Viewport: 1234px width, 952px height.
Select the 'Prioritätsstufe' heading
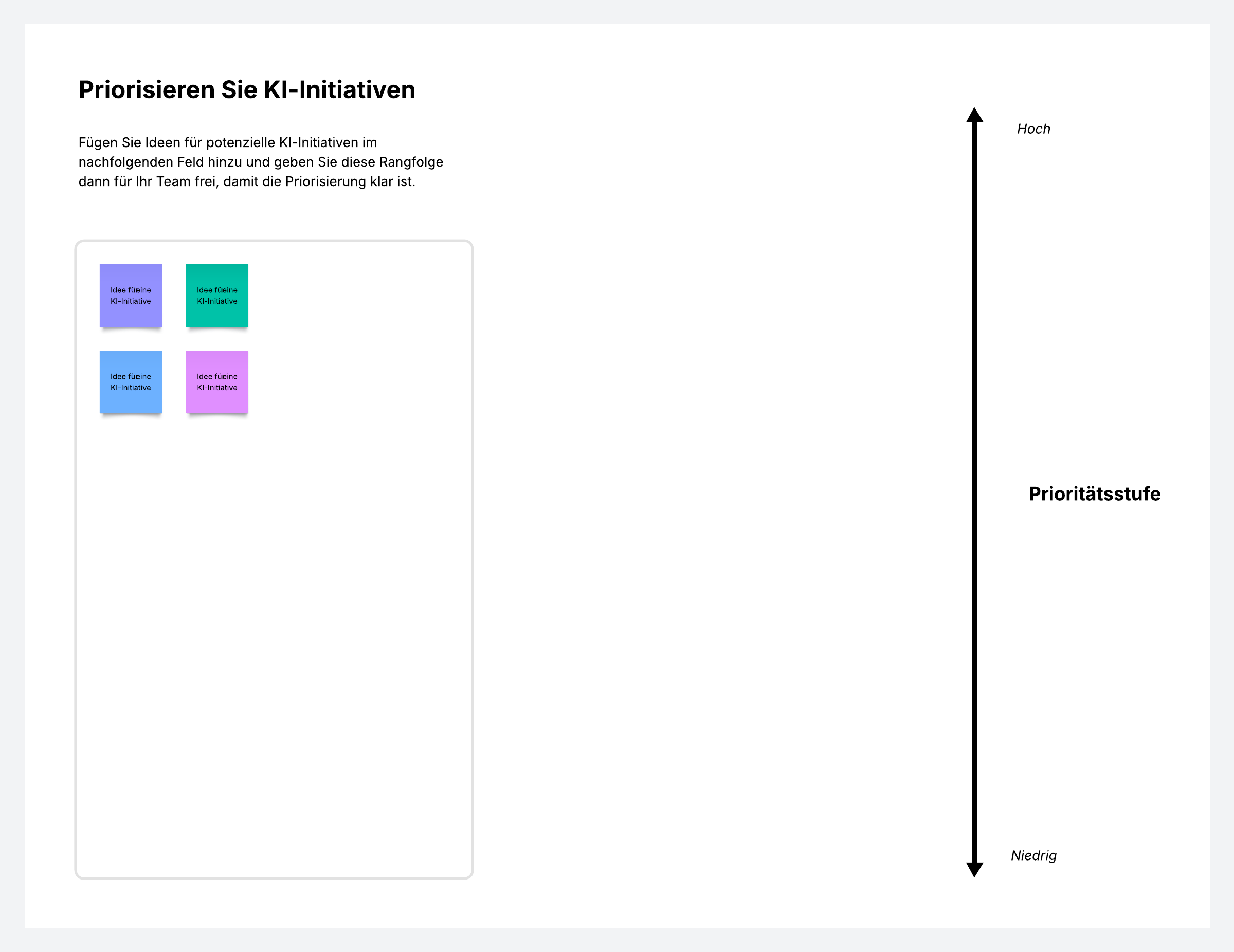pos(1094,494)
